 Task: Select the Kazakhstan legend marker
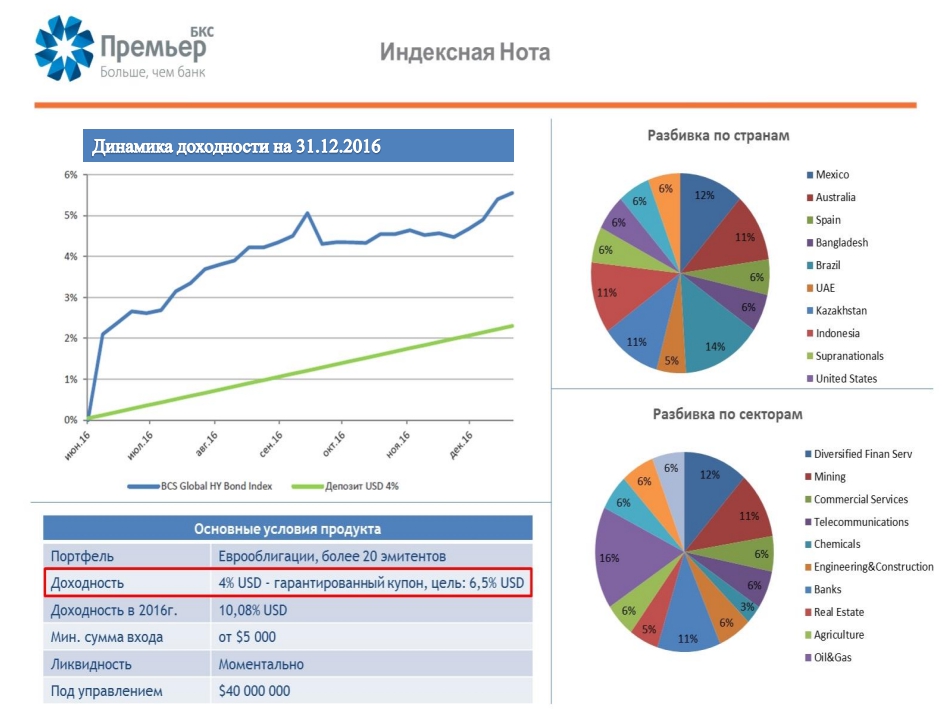808,311
